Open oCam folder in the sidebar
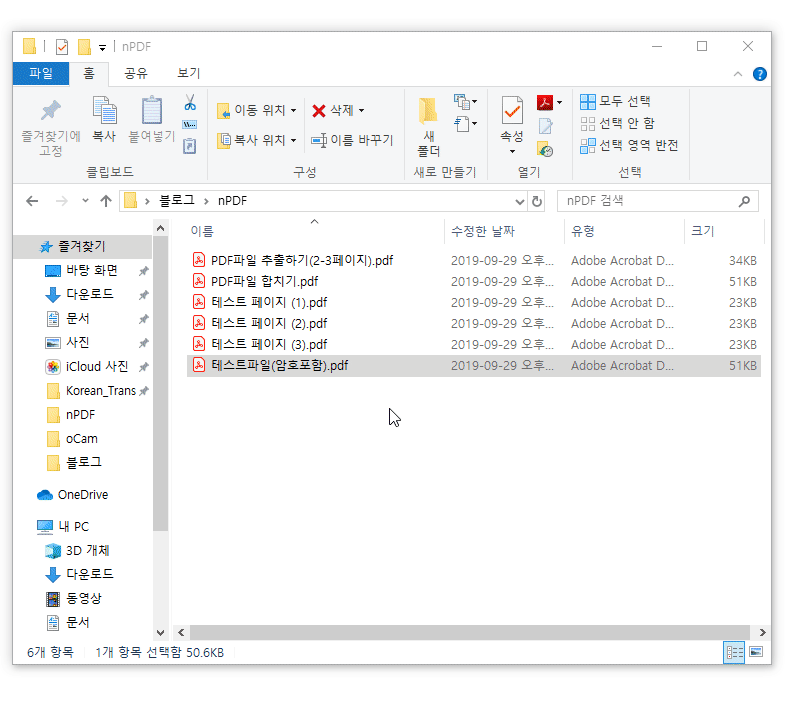The image size is (788, 724). [72, 439]
